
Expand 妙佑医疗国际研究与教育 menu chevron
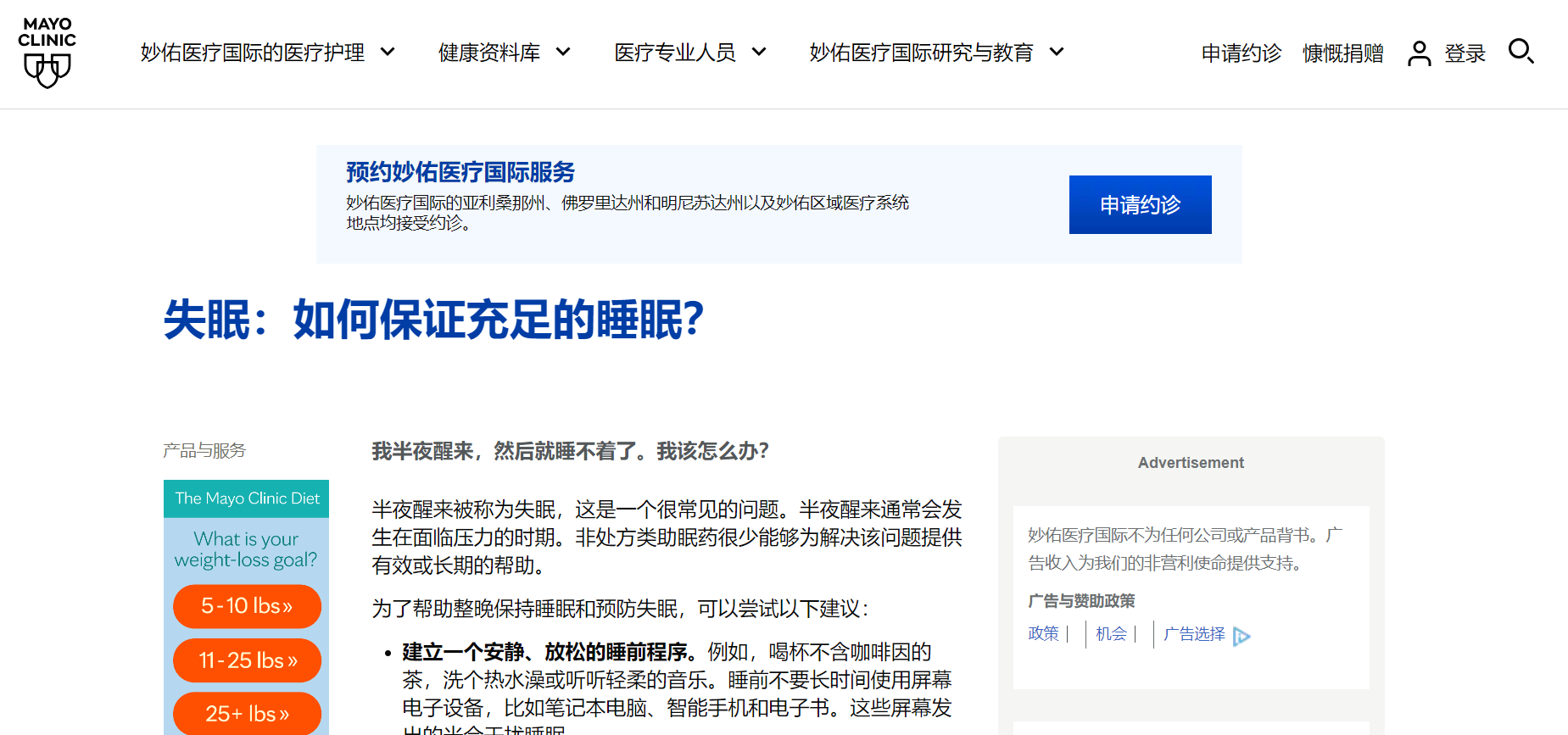pyautogui.click(x=1057, y=53)
